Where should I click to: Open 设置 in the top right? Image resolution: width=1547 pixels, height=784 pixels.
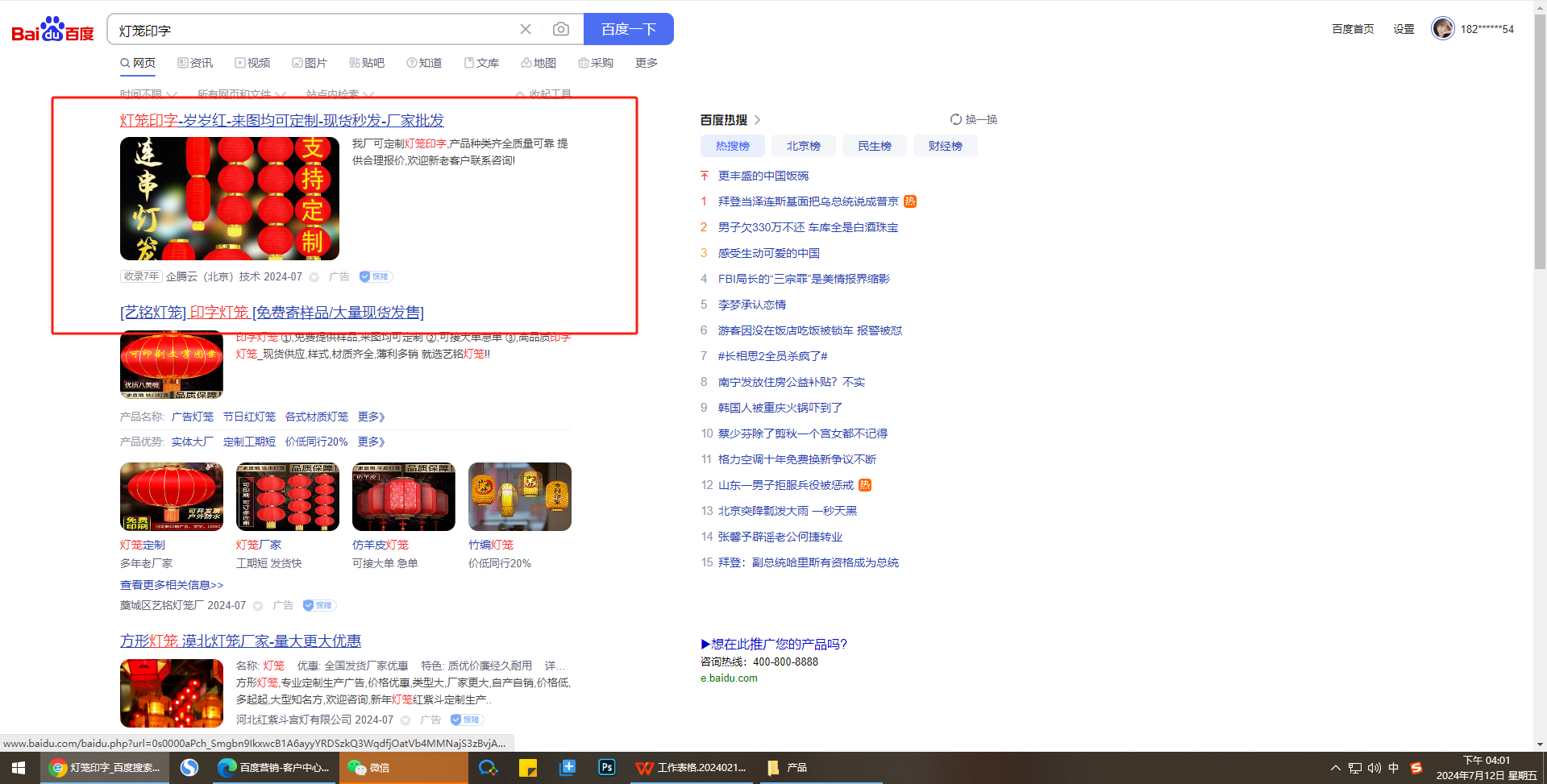1404,29
